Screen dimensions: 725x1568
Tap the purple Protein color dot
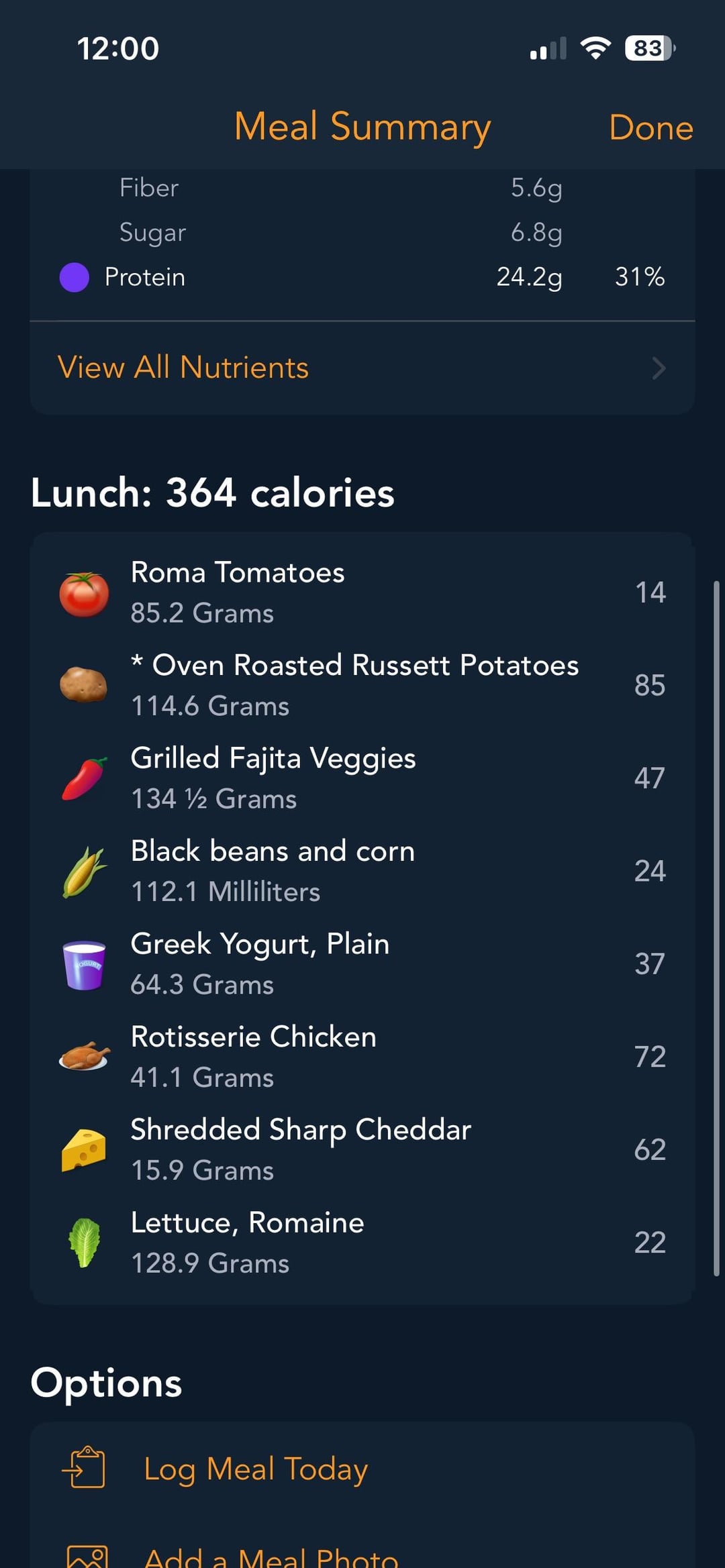(75, 277)
